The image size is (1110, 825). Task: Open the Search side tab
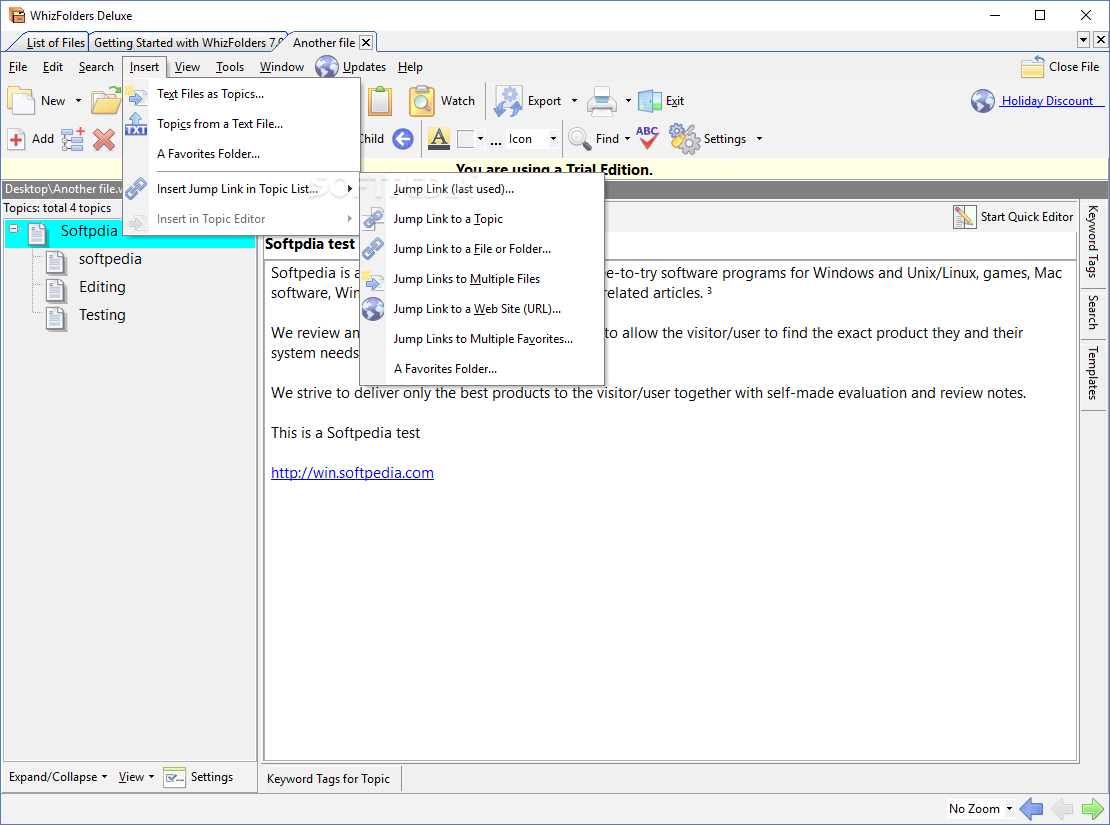tap(1094, 312)
